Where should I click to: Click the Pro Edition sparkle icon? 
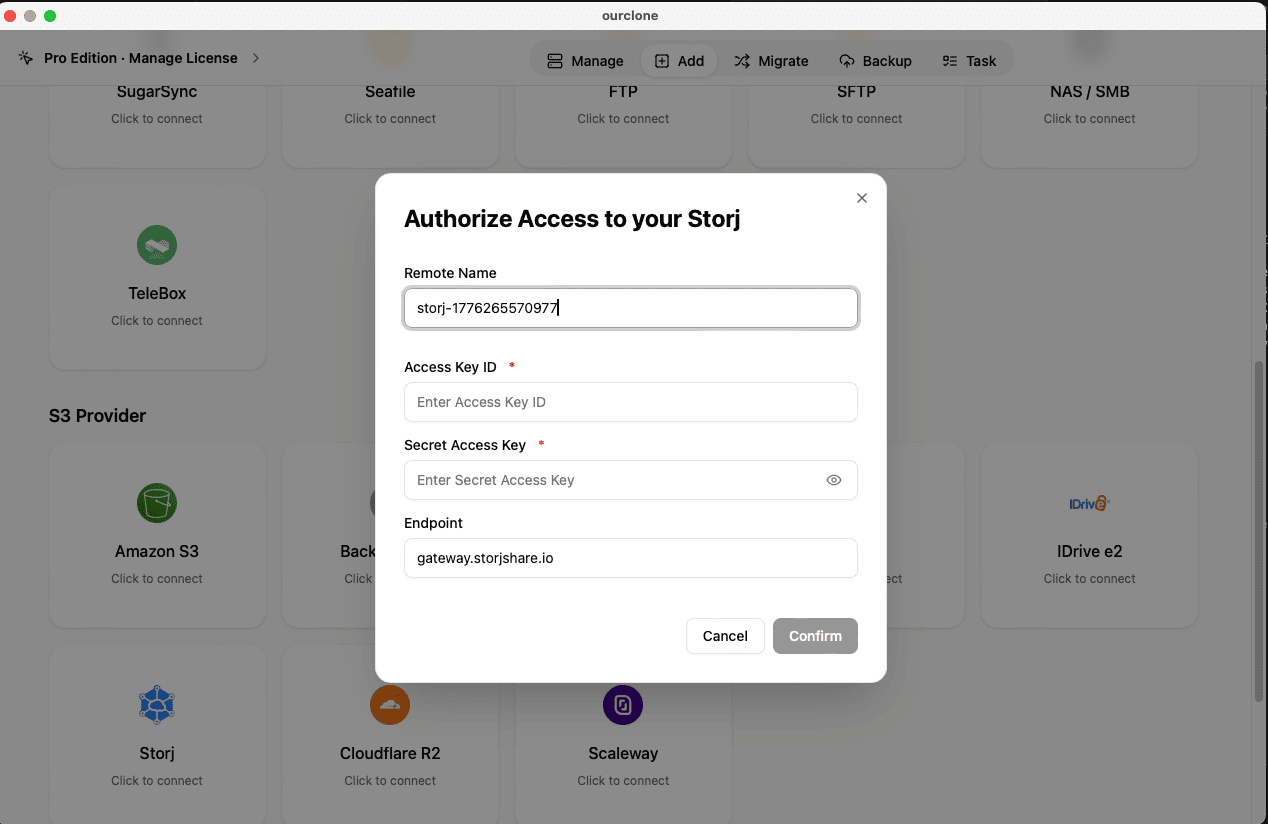tap(24, 58)
